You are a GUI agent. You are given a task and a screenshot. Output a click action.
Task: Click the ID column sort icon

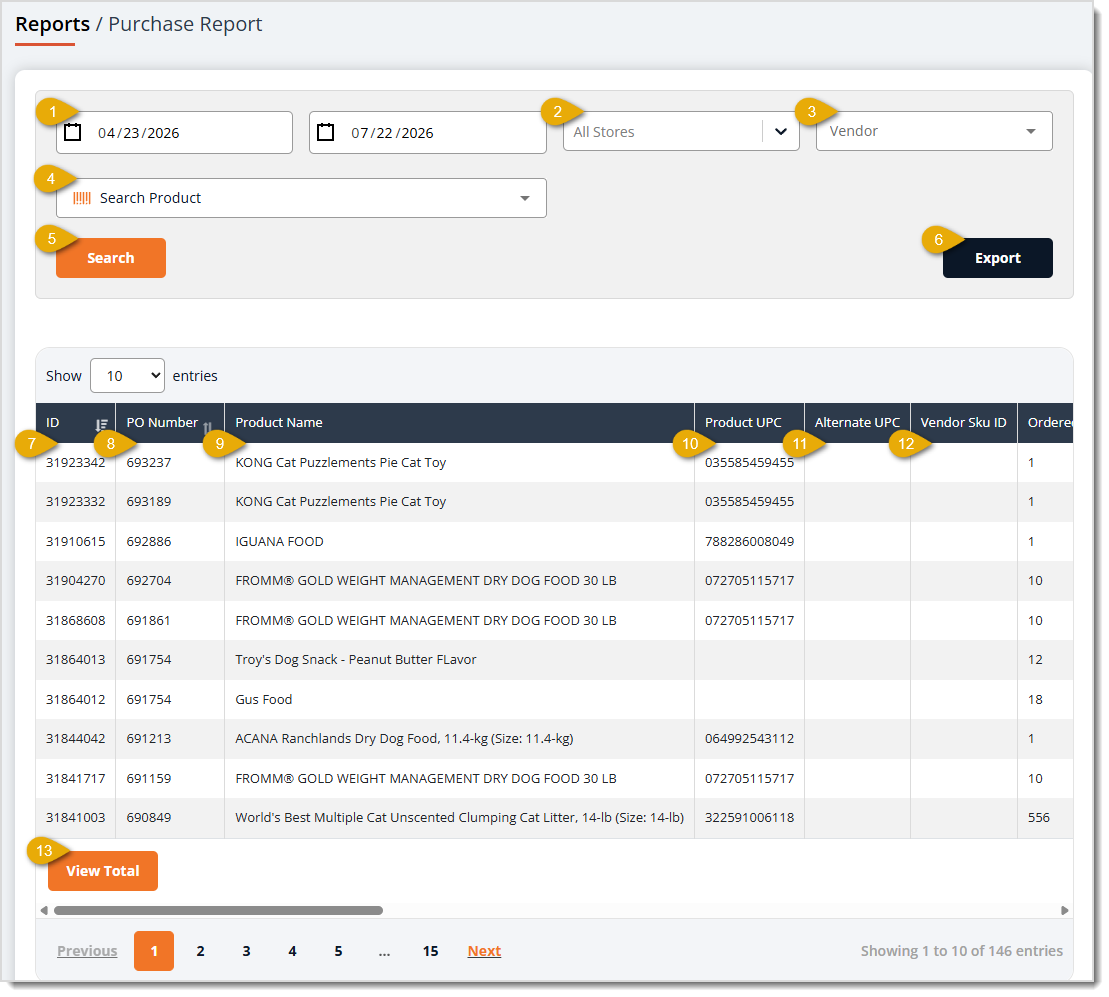101,425
